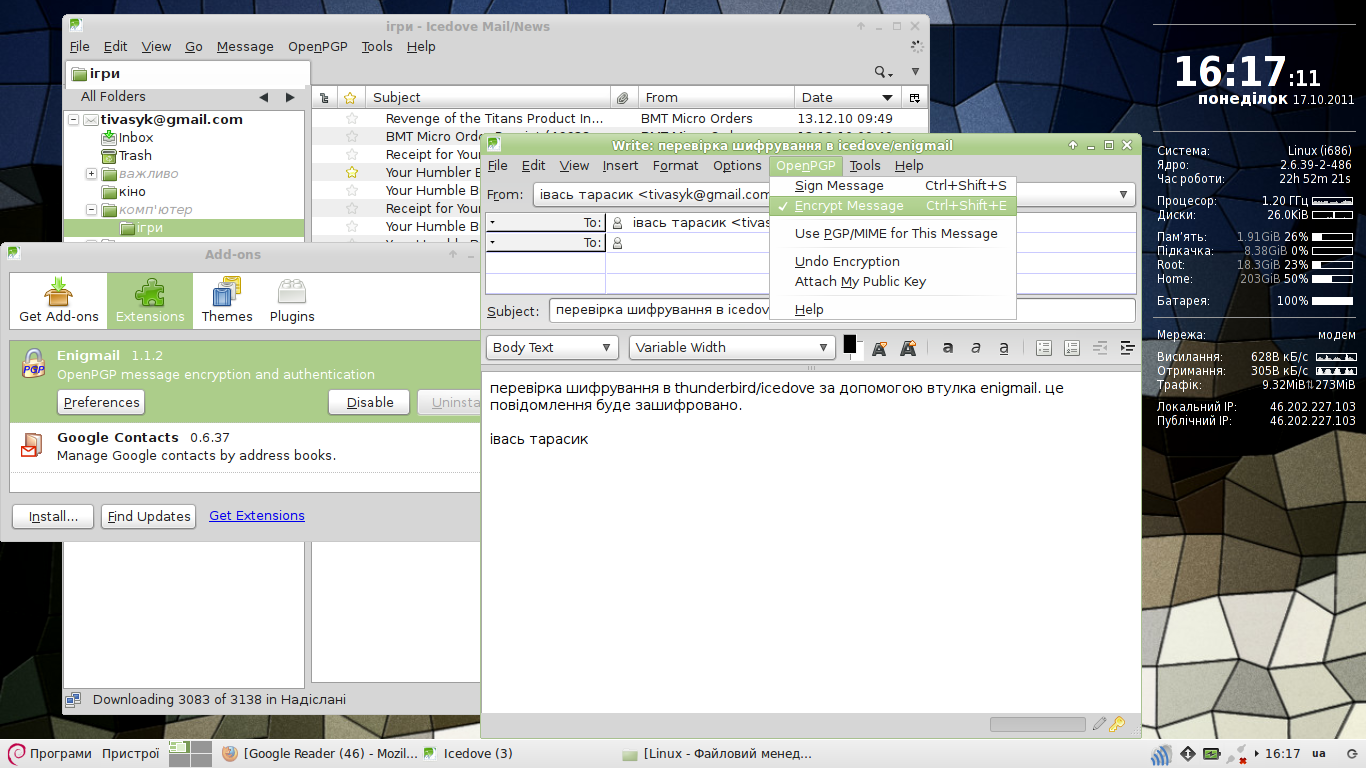Toggle Encrypt Message checkmark in OpenPGP menu

click(893, 206)
